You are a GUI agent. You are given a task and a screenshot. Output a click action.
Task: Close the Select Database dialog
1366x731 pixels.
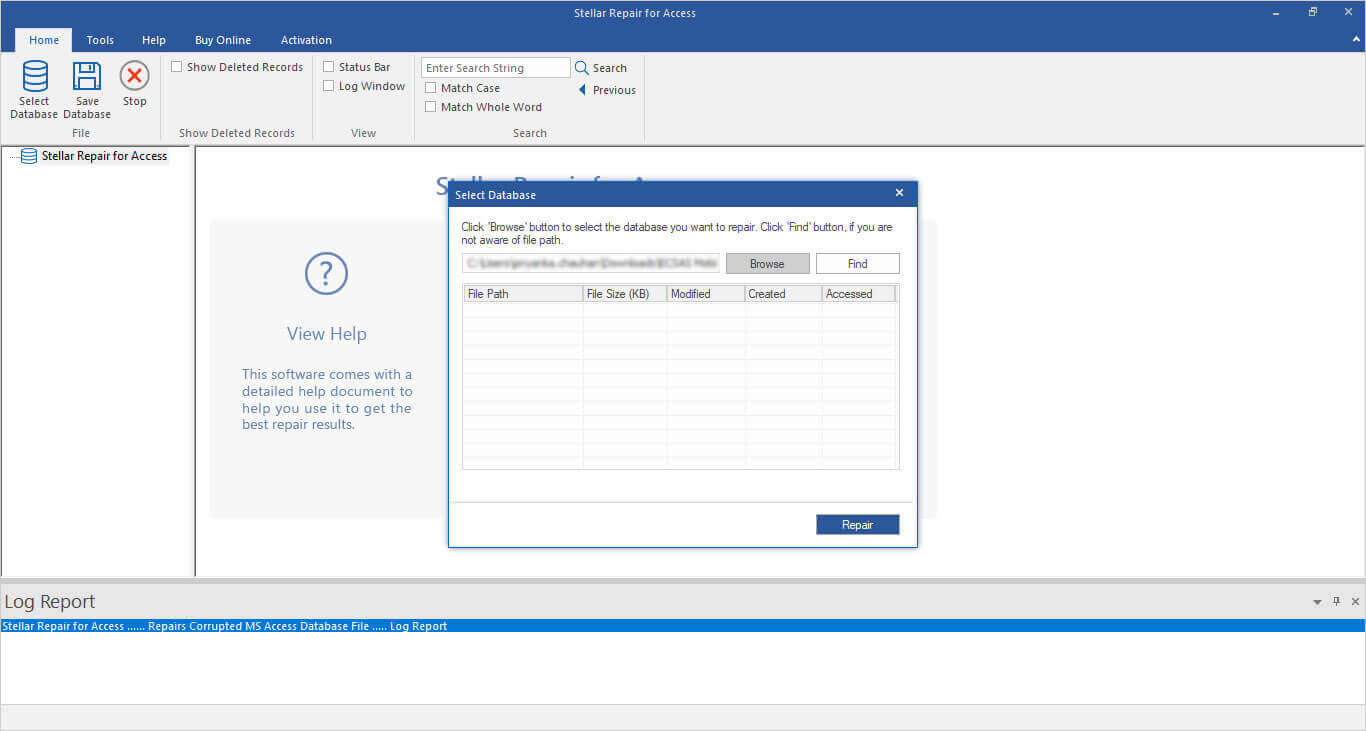click(x=899, y=193)
